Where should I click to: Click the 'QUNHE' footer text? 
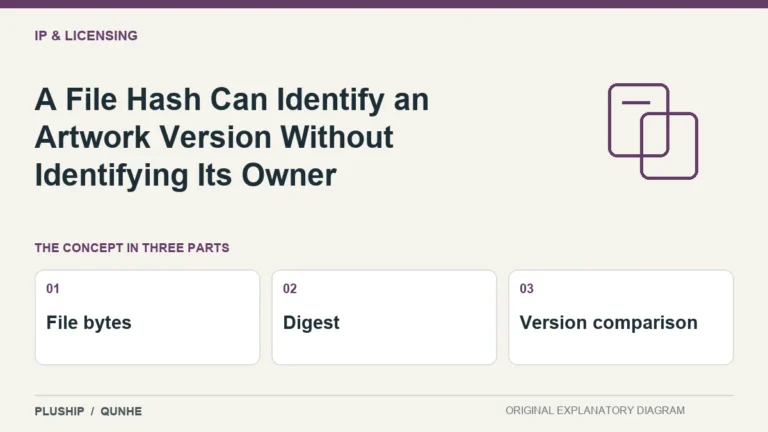click(x=121, y=411)
